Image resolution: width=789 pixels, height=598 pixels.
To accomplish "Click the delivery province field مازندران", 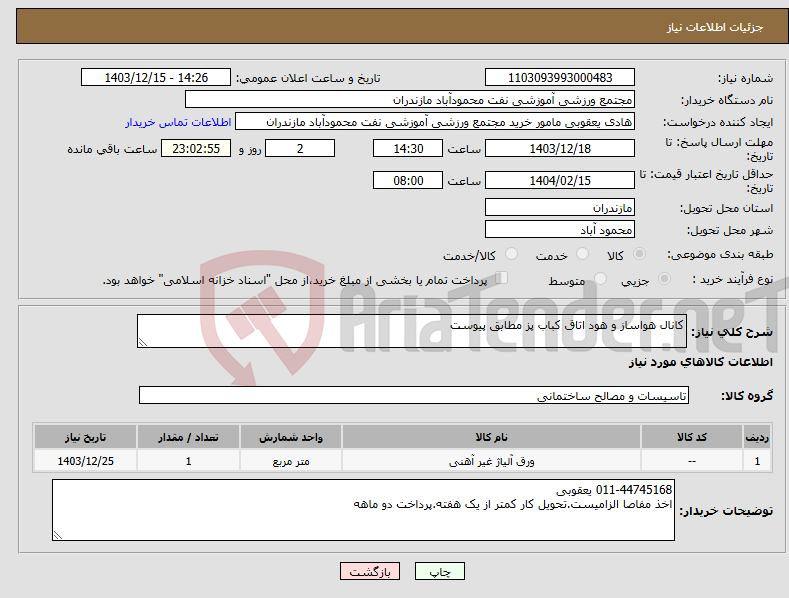I will point(560,207).
